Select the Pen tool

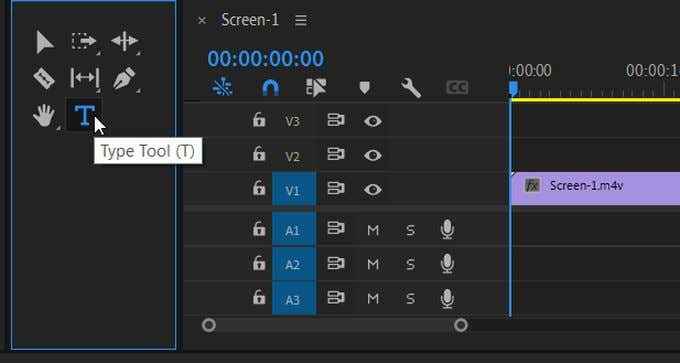click(124, 78)
